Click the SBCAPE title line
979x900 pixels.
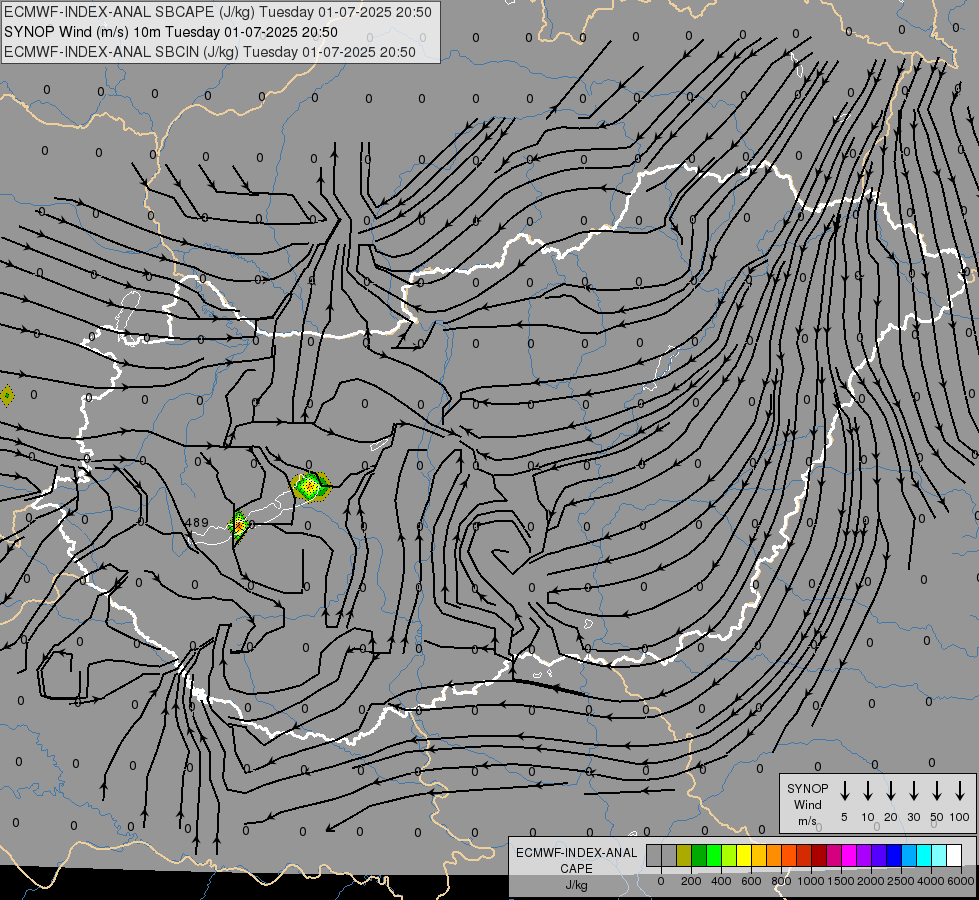[x=217, y=12]
